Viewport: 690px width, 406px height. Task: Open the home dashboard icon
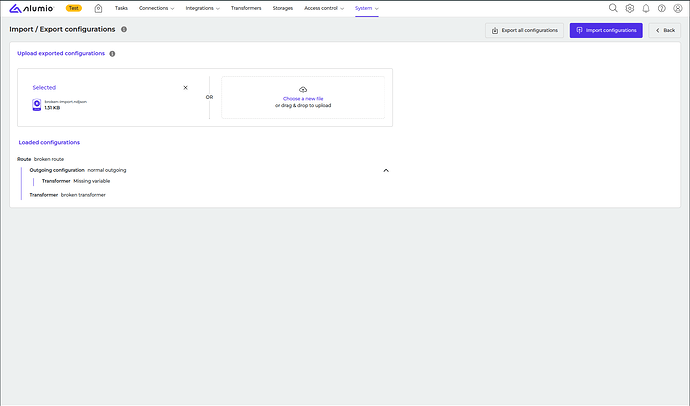[x=98, y=8]
